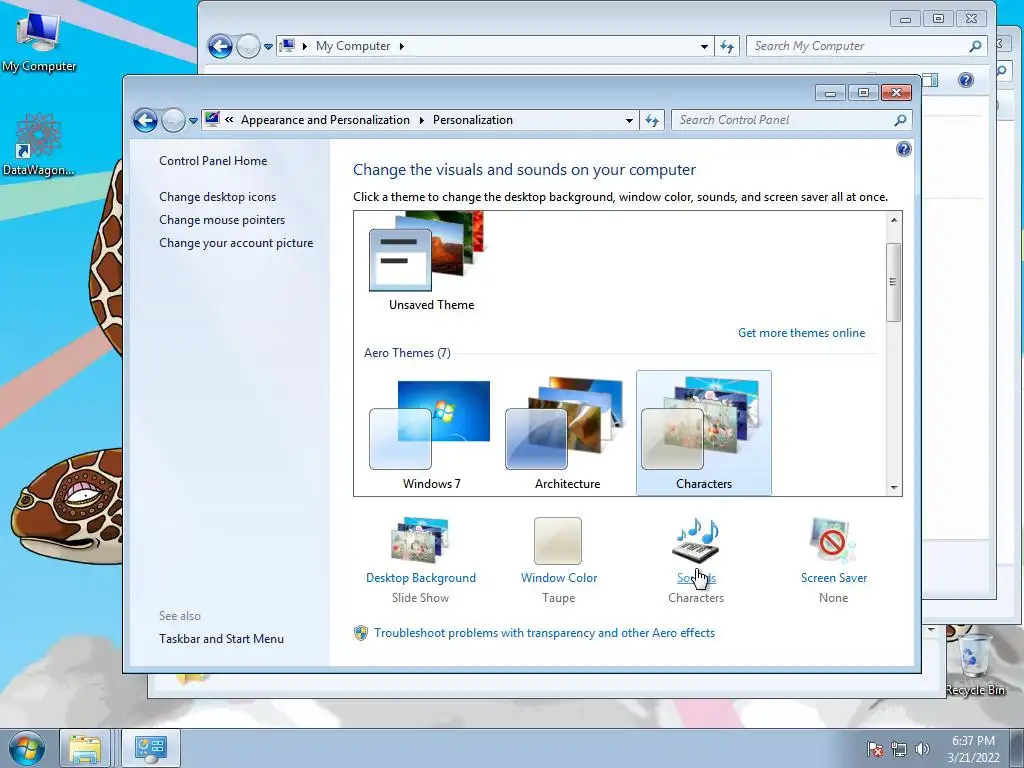Click forward arrow in Personalization window

click(173, 120)
